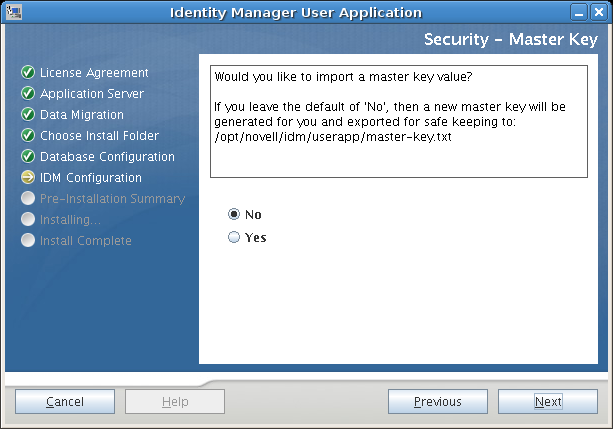The height and width of the screenshot is (429, 613).
Task: Click the Application Server completed checkmark icon
Action: (28, 94)
